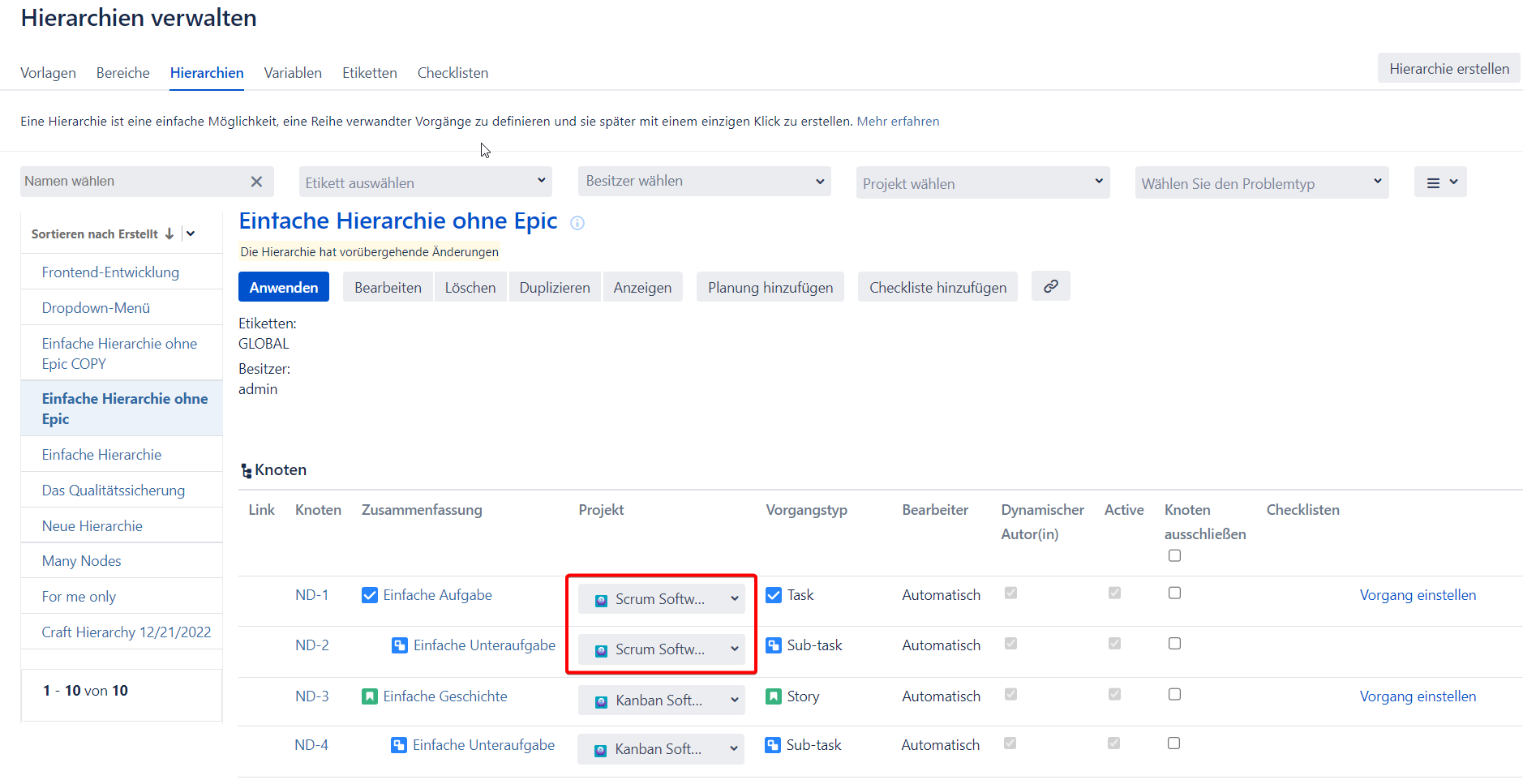Toggle the header Knoten ausschließen checkbox

coord(1174,555)
